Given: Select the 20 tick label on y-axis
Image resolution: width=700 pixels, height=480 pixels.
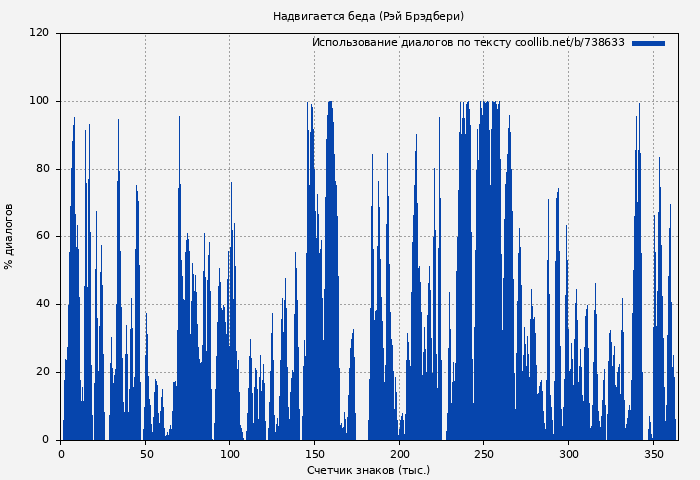Looking at the screenshot, I should point(42,372).
